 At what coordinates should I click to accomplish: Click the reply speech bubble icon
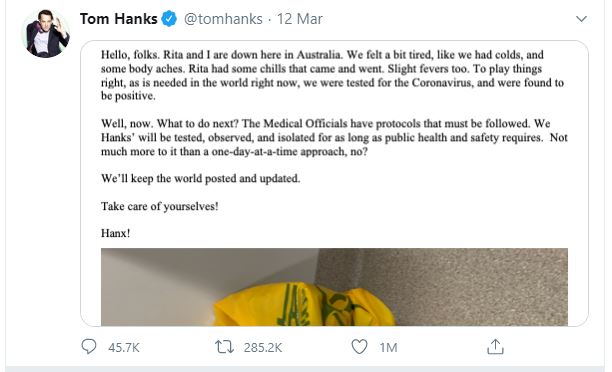tap(89, 347)
